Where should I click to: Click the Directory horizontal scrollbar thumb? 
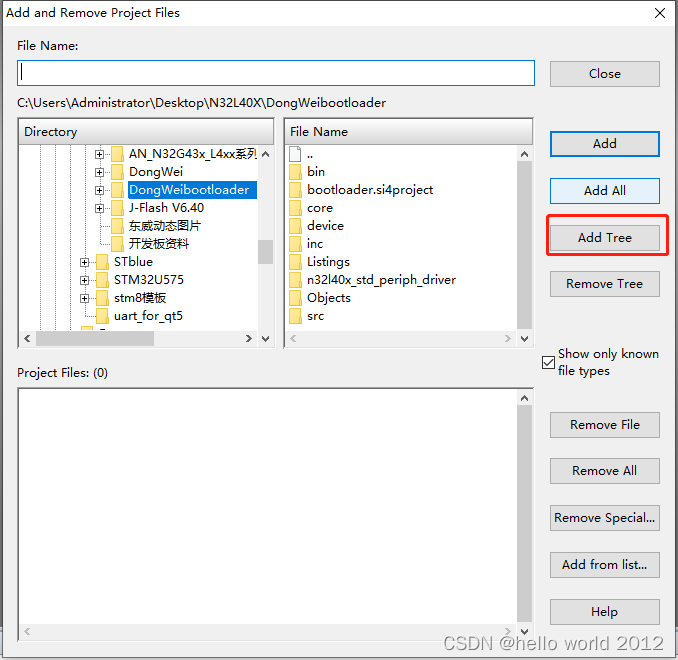95,339
